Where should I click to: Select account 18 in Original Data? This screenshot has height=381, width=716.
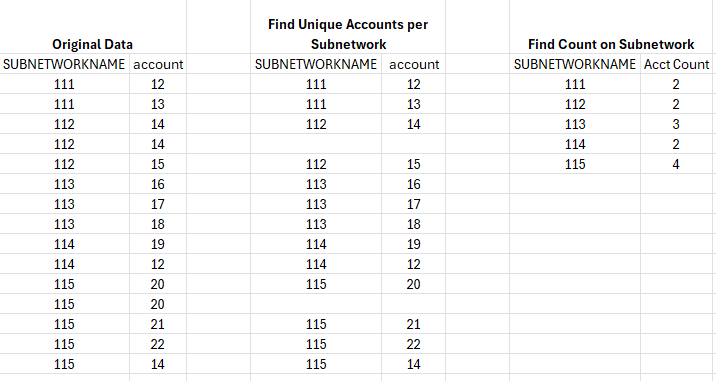pyautogui.click(x=158, y=225)
